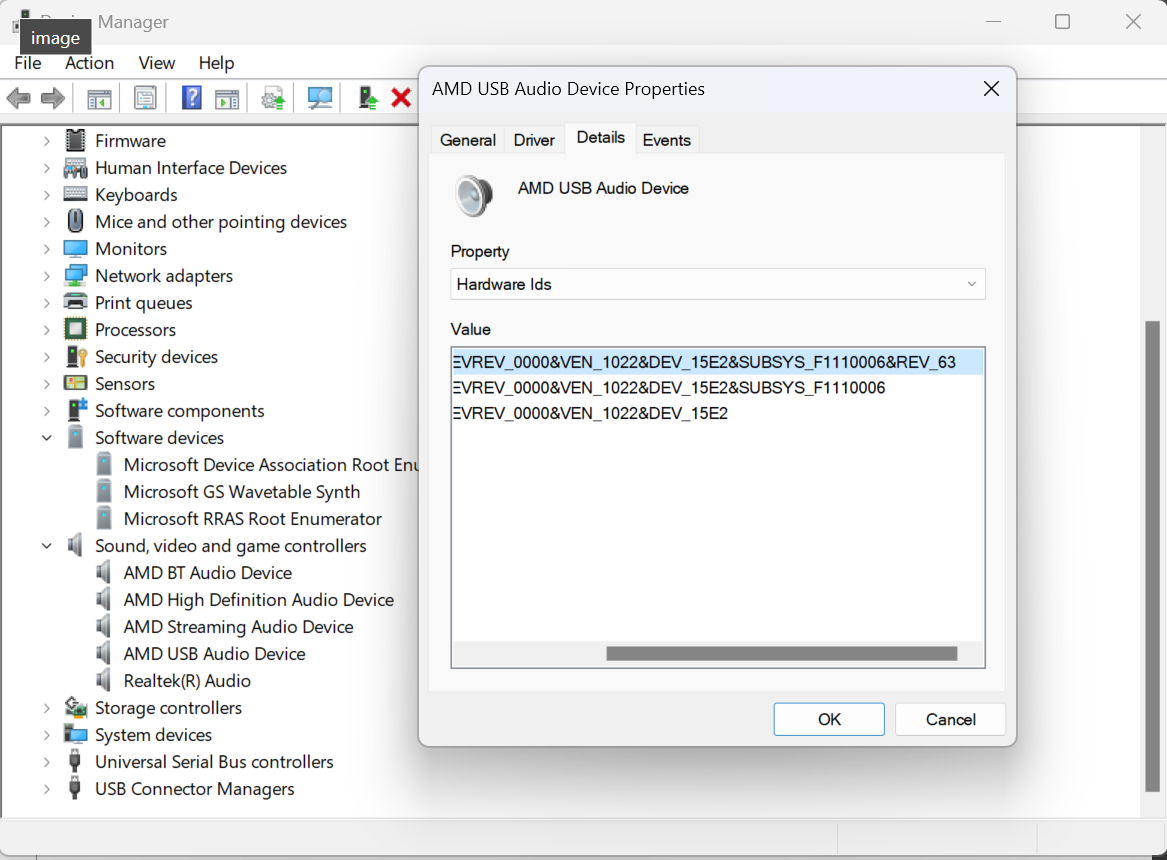Click Scan for hardware changes icon

(320, 97)
